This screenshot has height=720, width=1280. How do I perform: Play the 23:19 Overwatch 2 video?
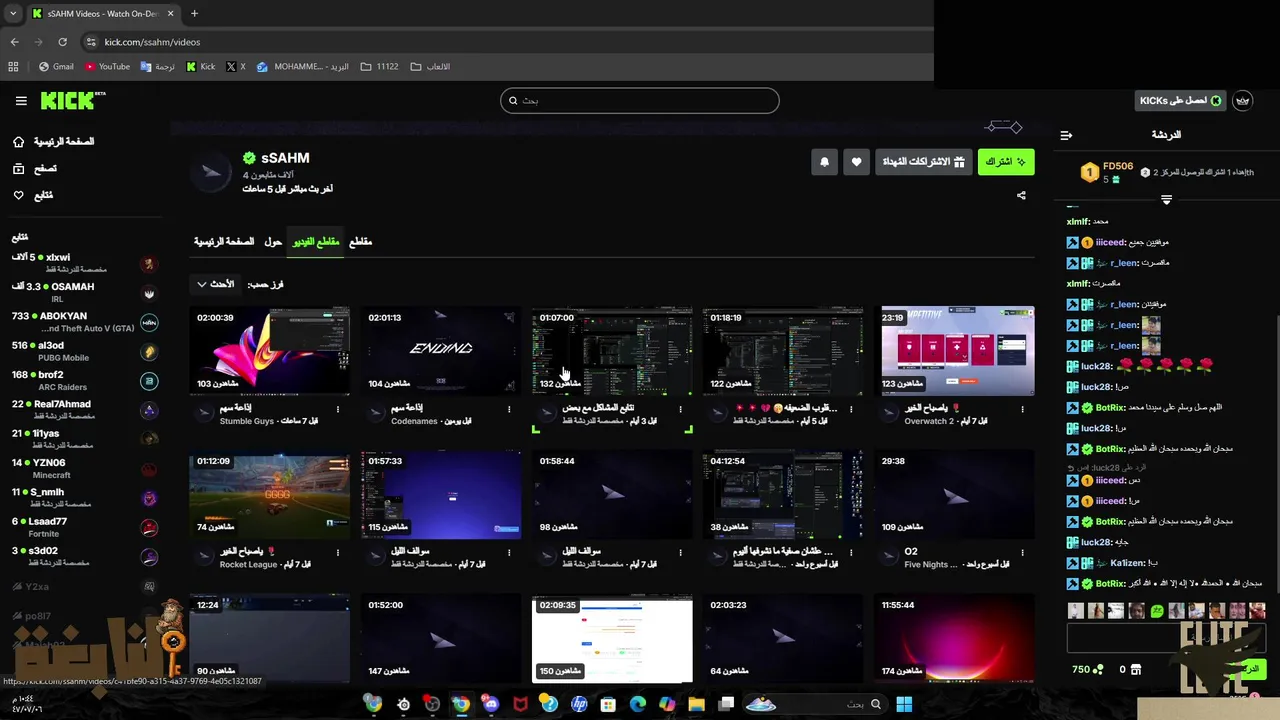pyautogui.click(x=954, y=351)
